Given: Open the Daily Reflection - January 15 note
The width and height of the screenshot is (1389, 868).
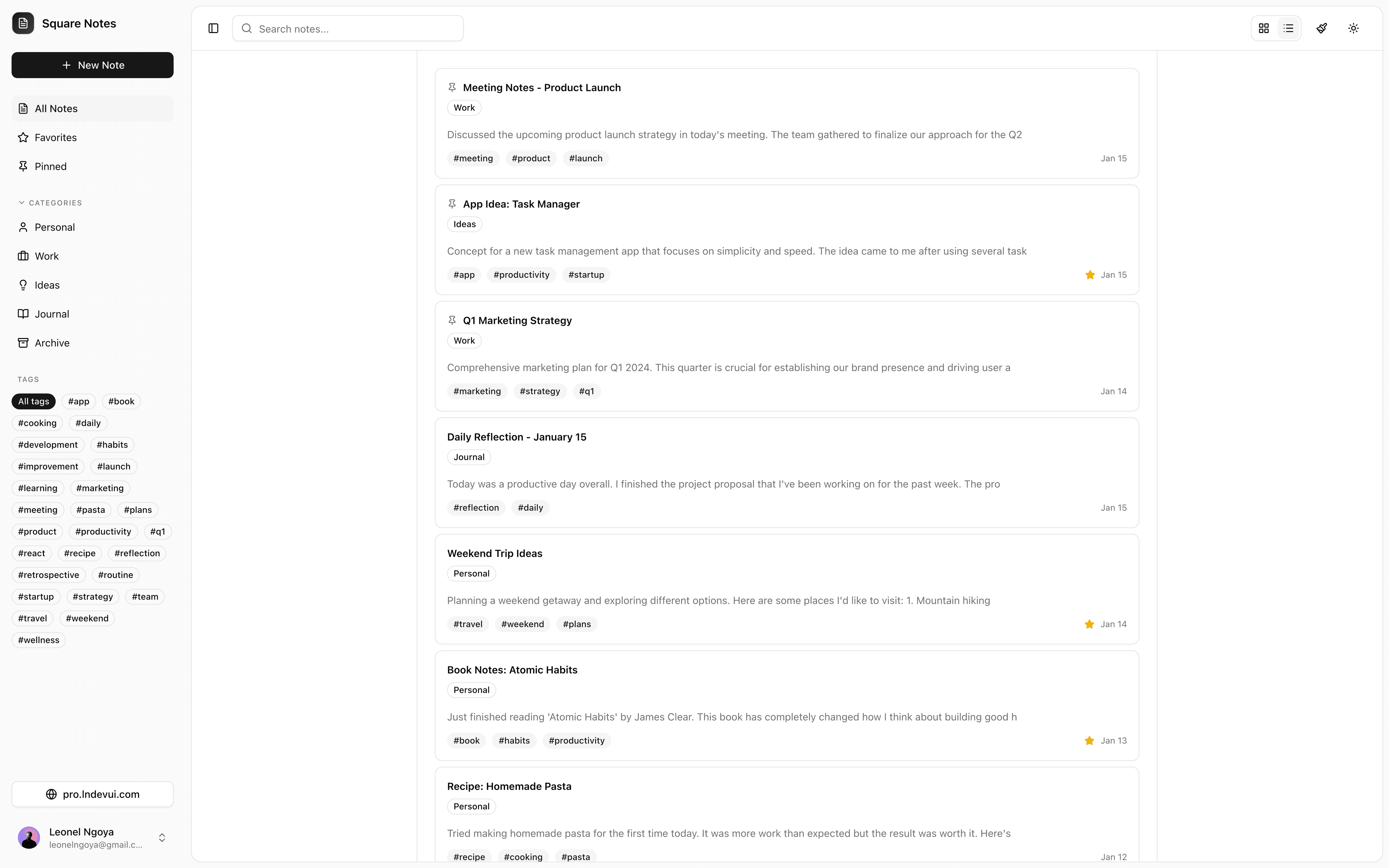Looking at the screenshot, I should pos(787,473).
